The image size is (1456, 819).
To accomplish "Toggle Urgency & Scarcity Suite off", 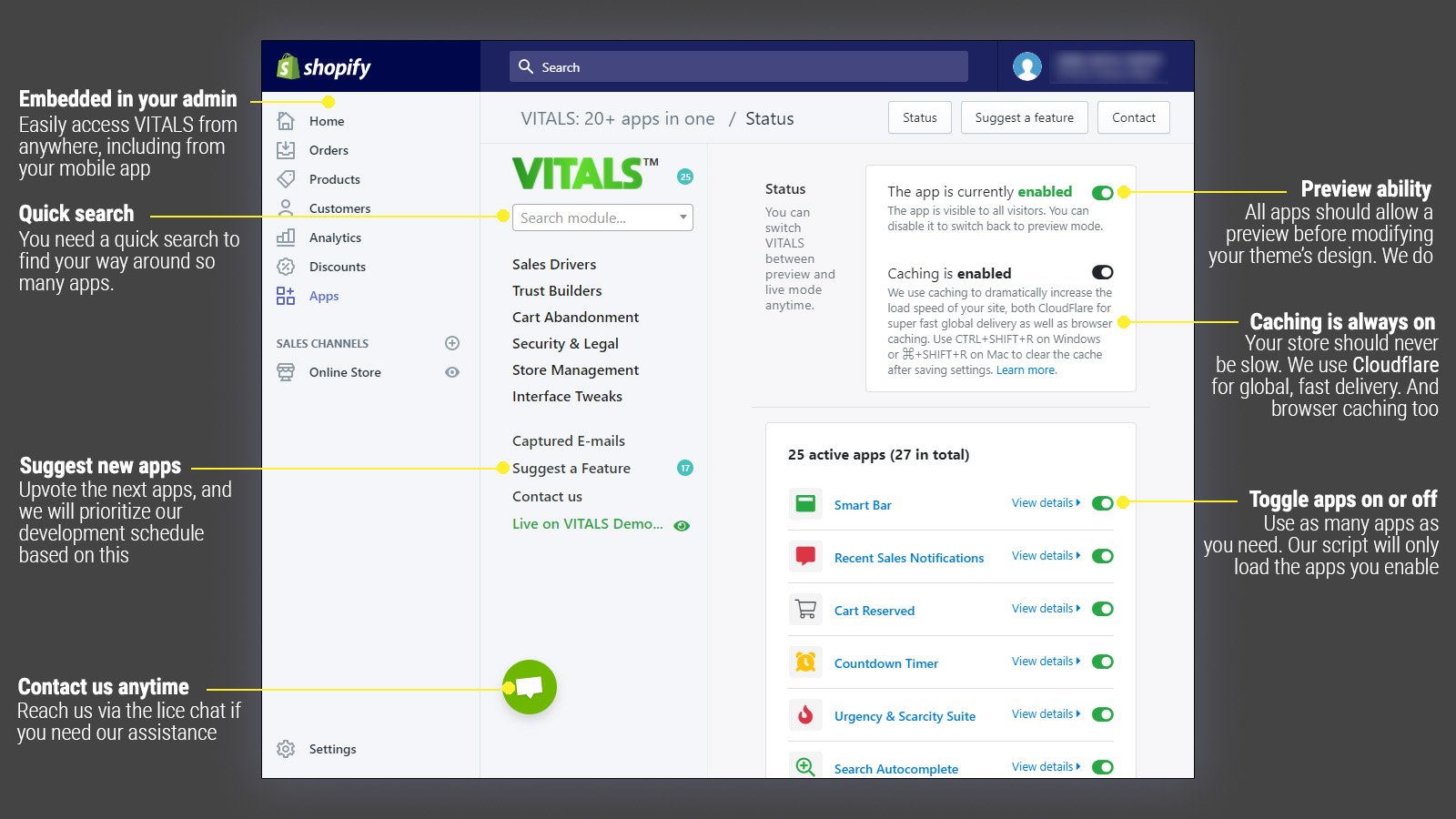I will coord(1102,714).
